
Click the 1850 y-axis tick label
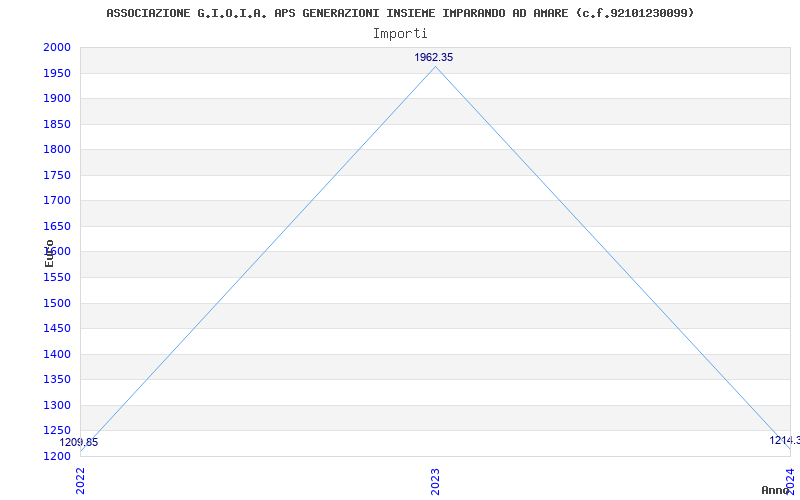point(57,124)
